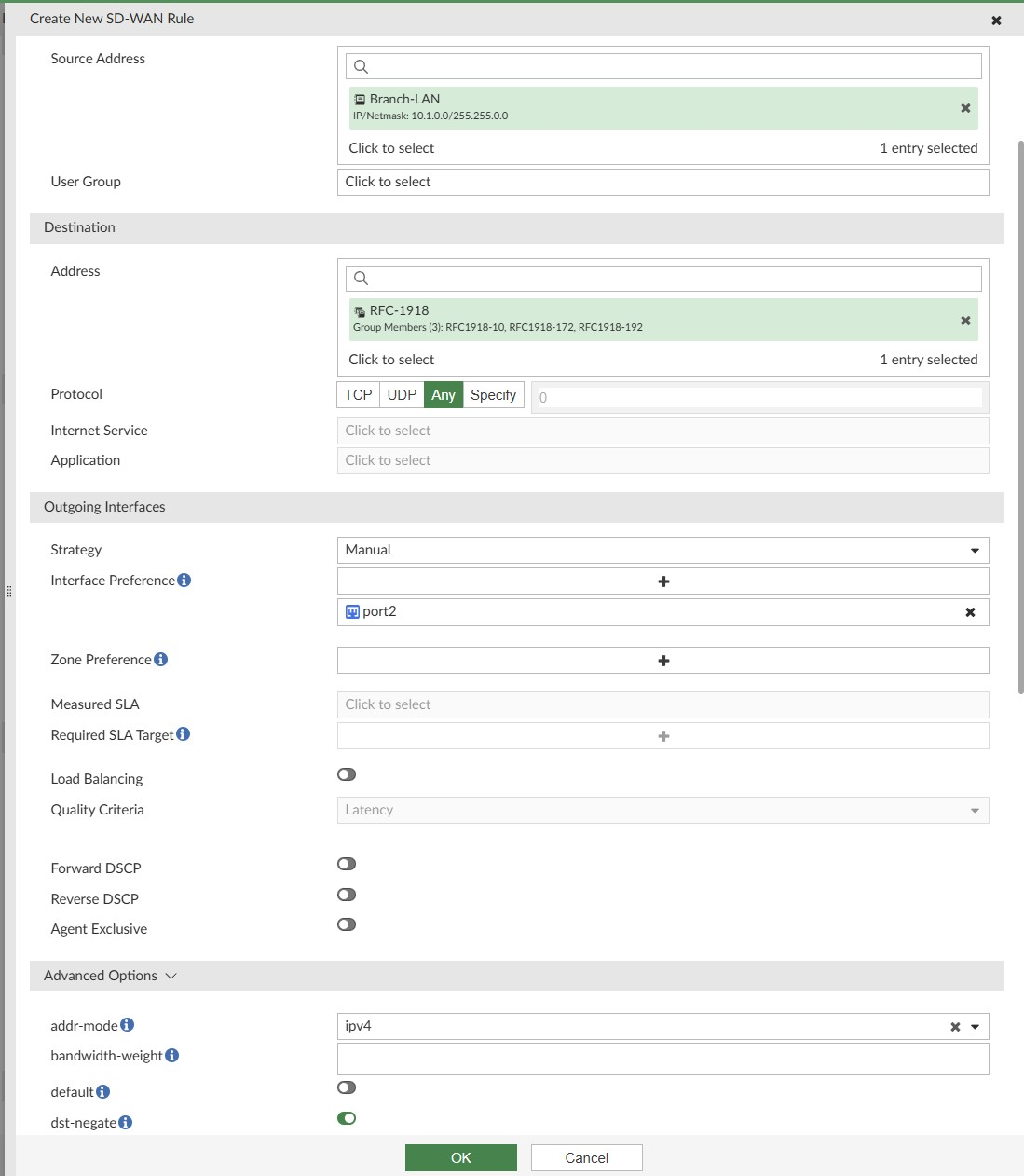
Task: Turn on Forward DSCP
Action: 346,864
